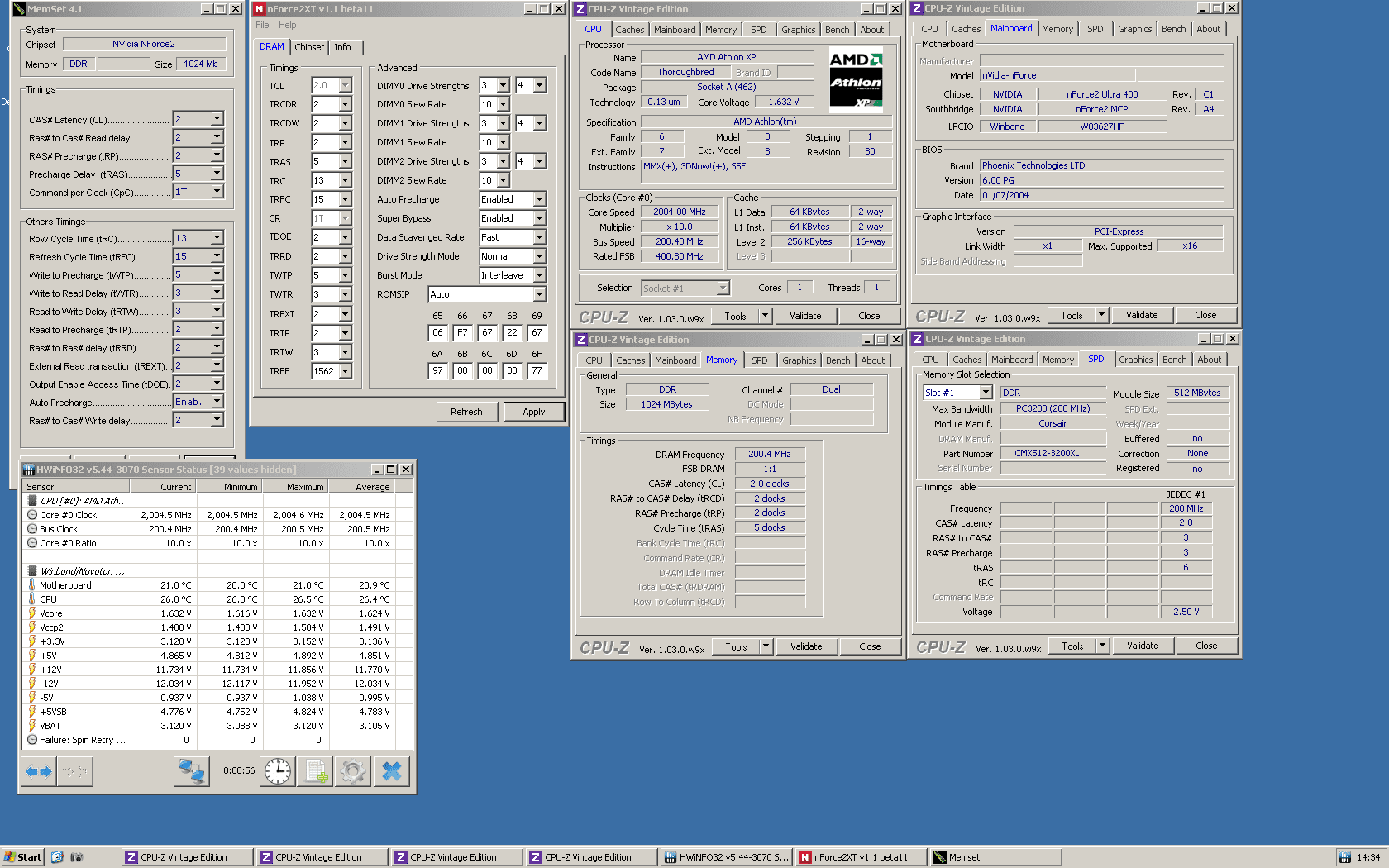Open the Info tab in nForce2XT

(342, 47)
